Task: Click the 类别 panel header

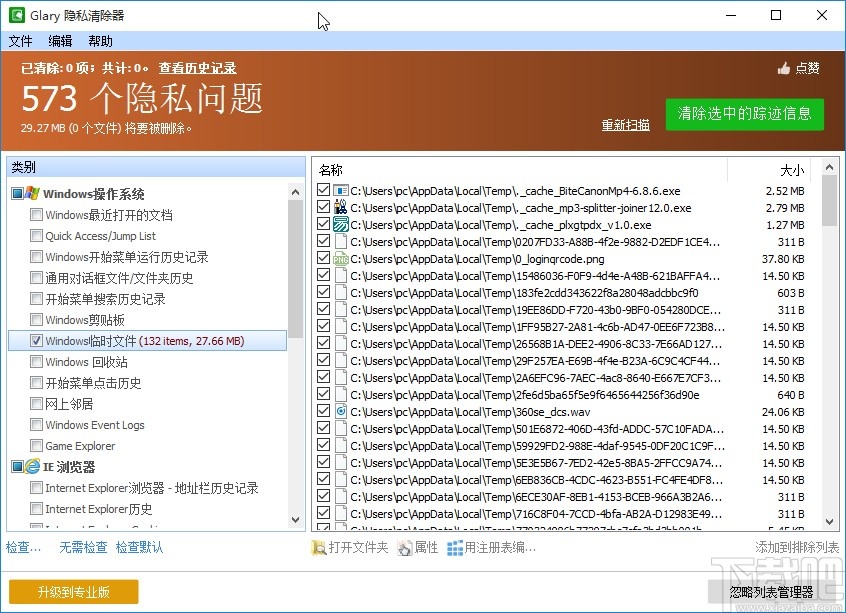Action: click(156, 167)
